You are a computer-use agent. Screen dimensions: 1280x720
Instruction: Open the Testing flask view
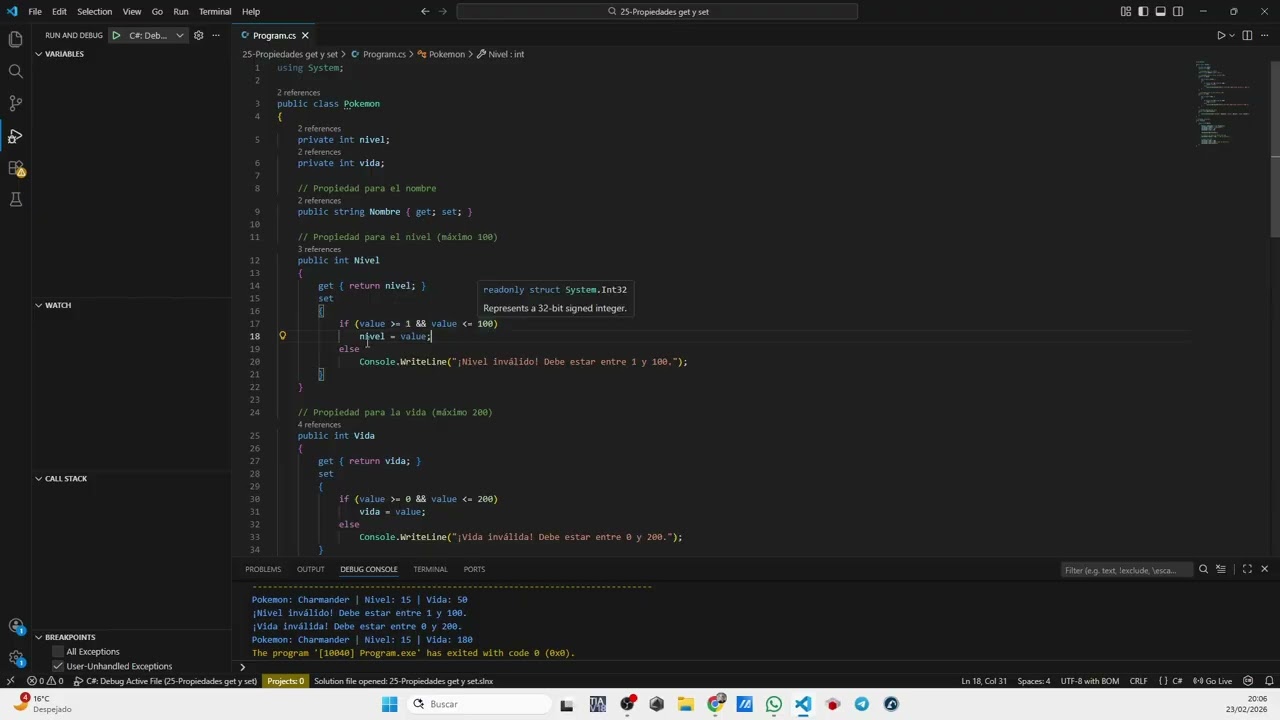[x=15, y=200]
